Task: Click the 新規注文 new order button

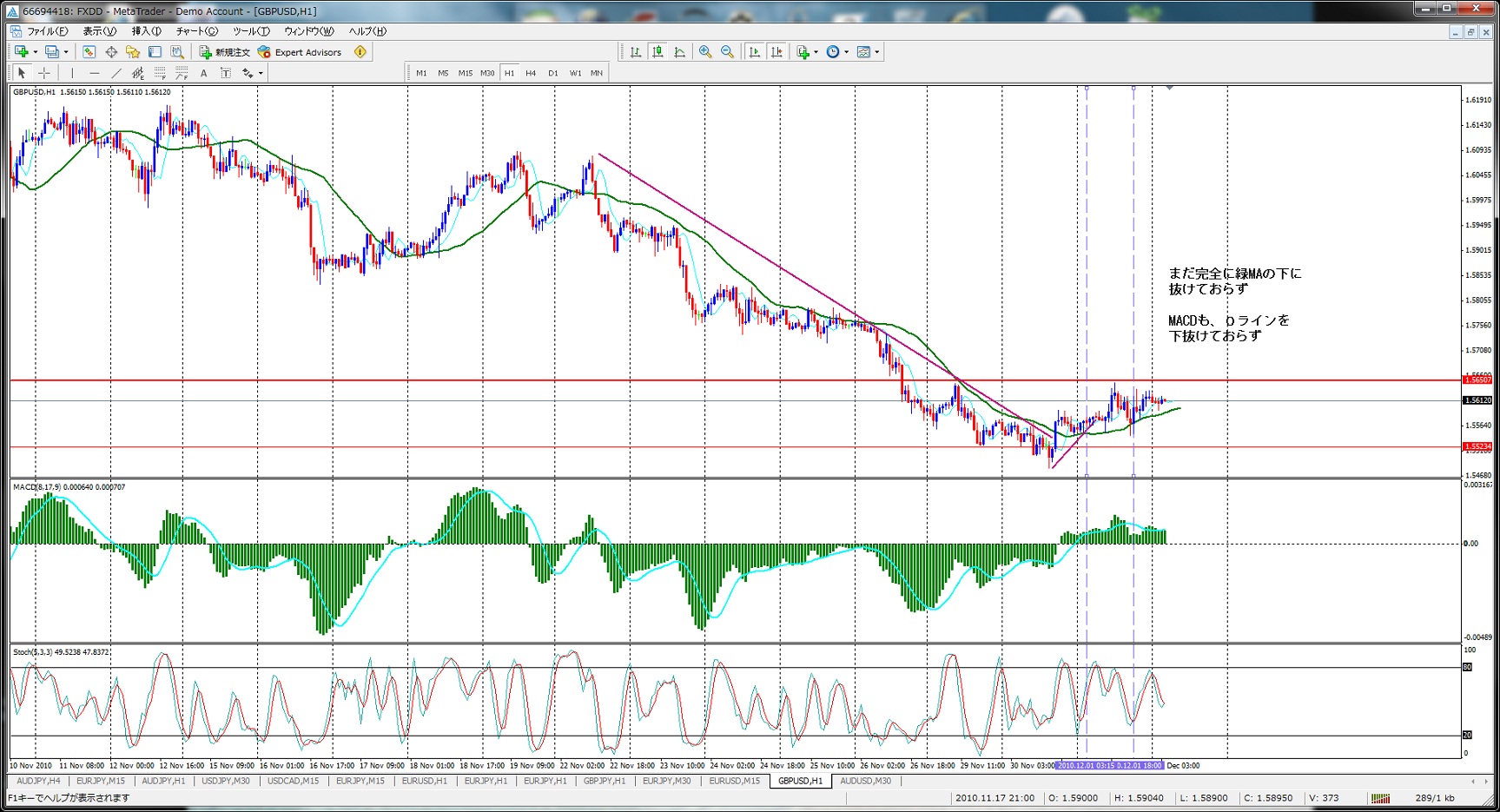Action: pyautogui.click(x=225, y=52)
